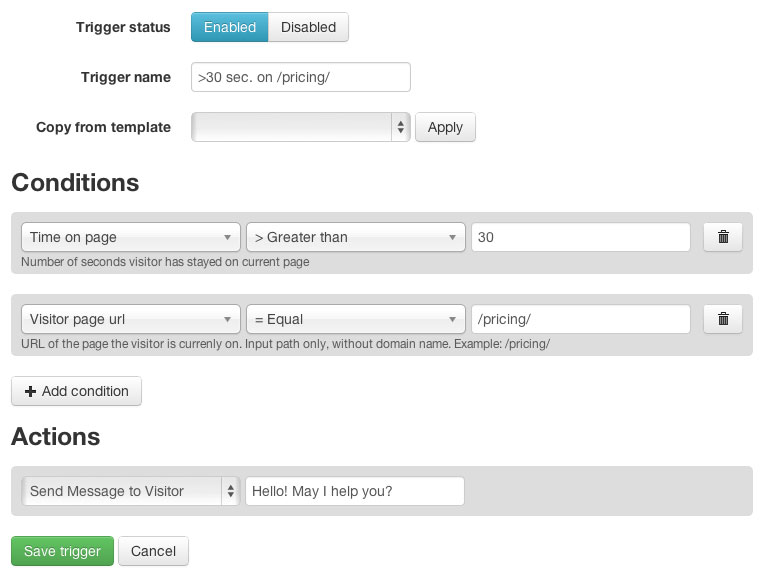Cancel editing the trigger
The height and width of the screenshot is (581, 765).
[x=153, y=551]
